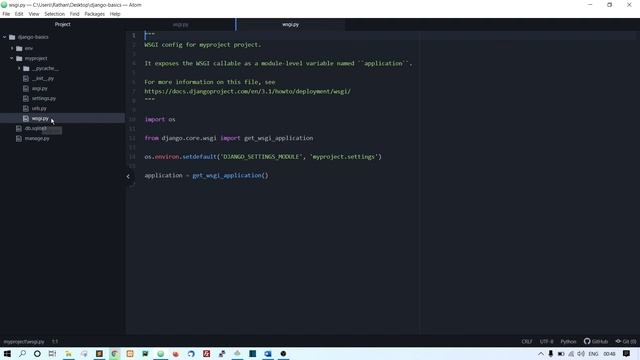Click the microphone tray icon
Image resolution: width=640 pixels, height=360 pixels.
tap(551, 354)
